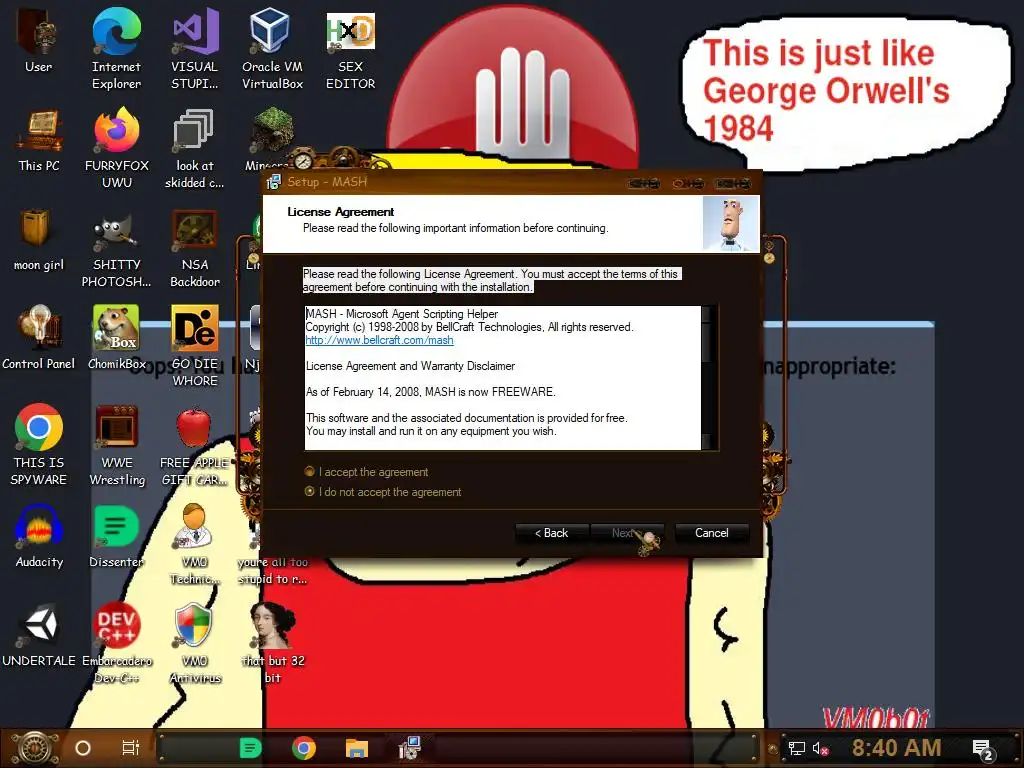Open Chrome from the taskbar
Viewport: 1024px width, 768px height.
[304, 748]
